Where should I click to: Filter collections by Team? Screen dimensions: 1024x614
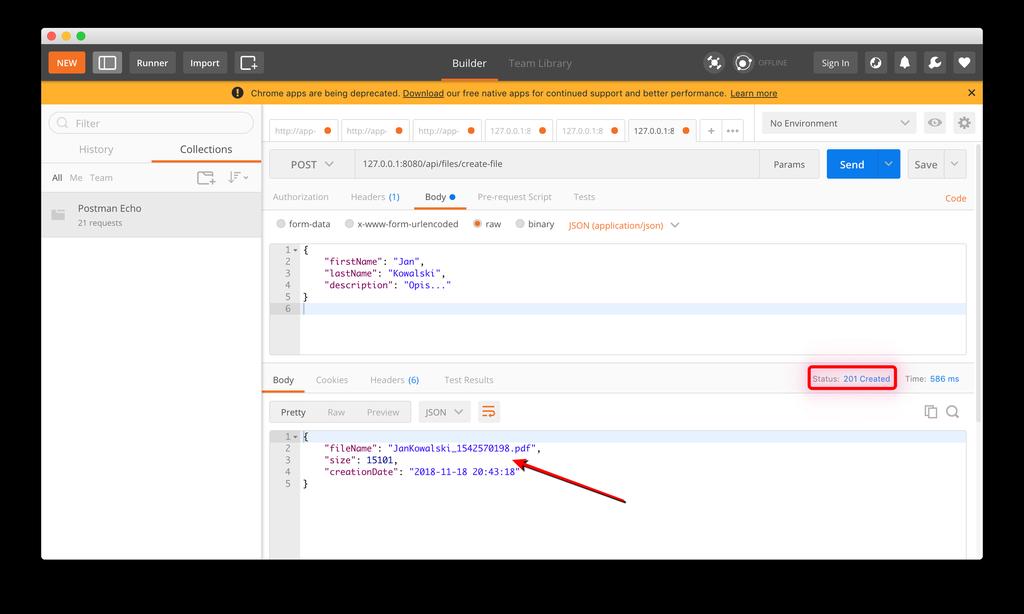(x=101, y=178)
